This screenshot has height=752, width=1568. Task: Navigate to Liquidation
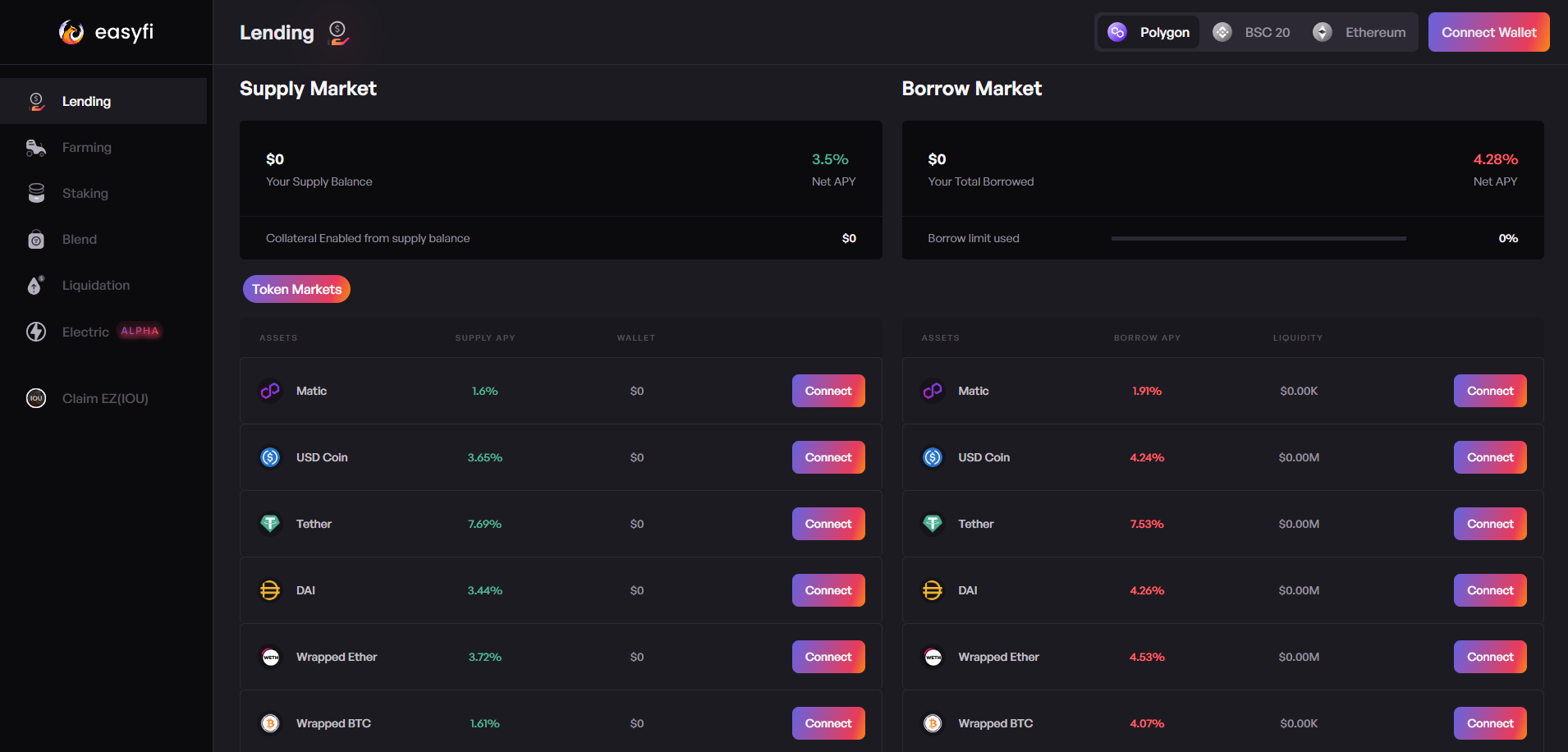click(103, 285)
